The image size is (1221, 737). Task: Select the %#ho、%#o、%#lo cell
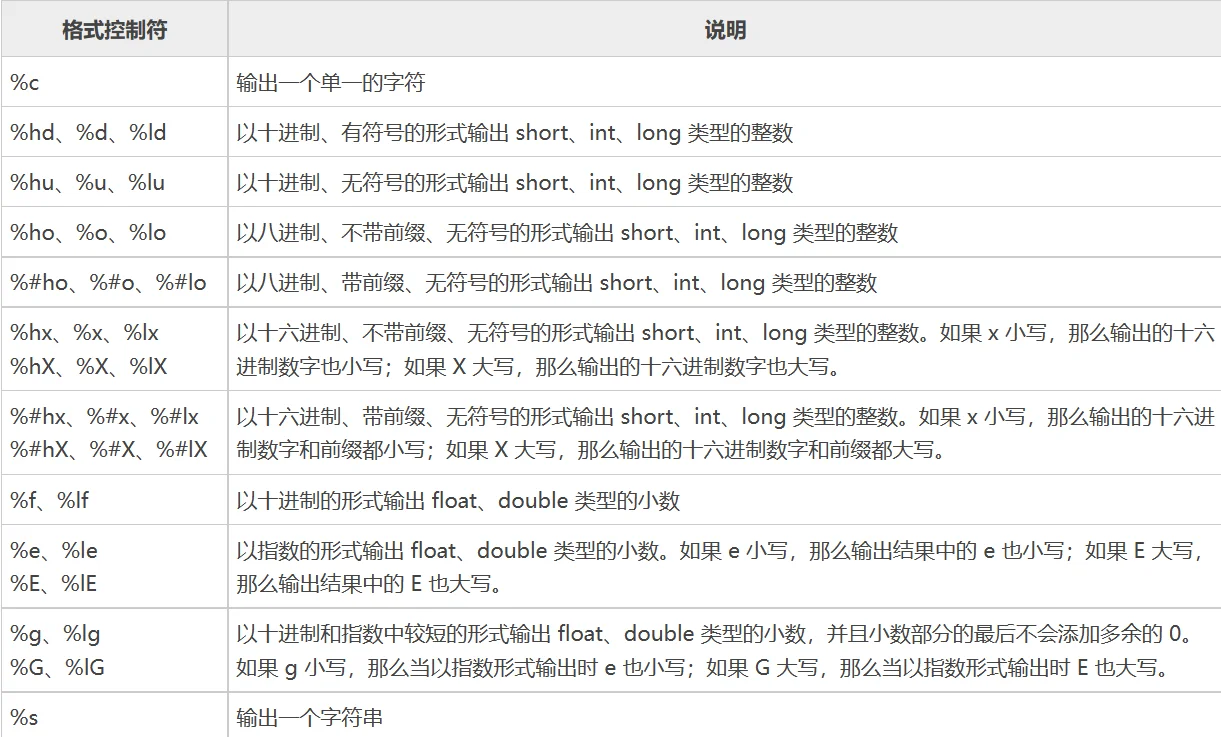108,282
